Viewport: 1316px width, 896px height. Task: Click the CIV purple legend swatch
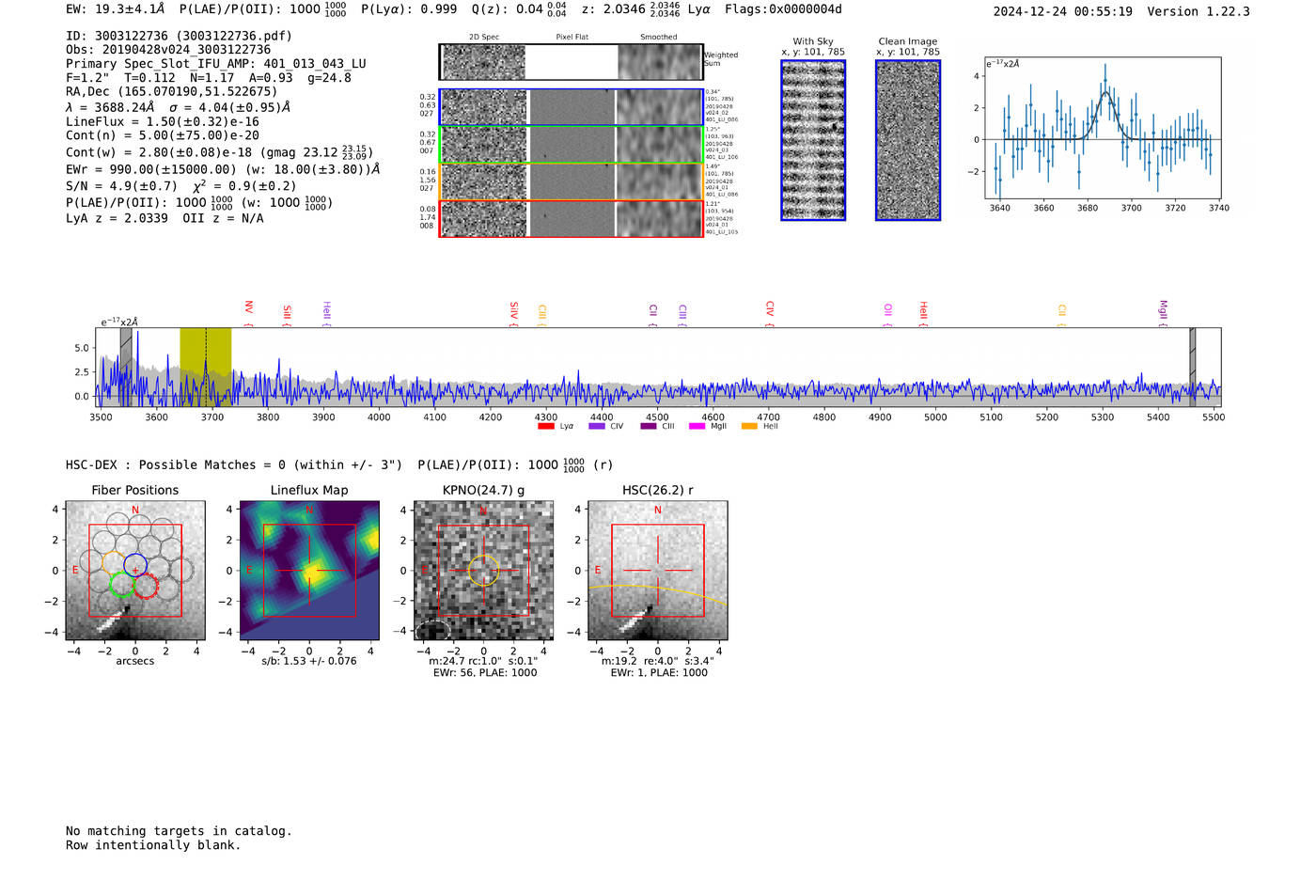(597, 427)
